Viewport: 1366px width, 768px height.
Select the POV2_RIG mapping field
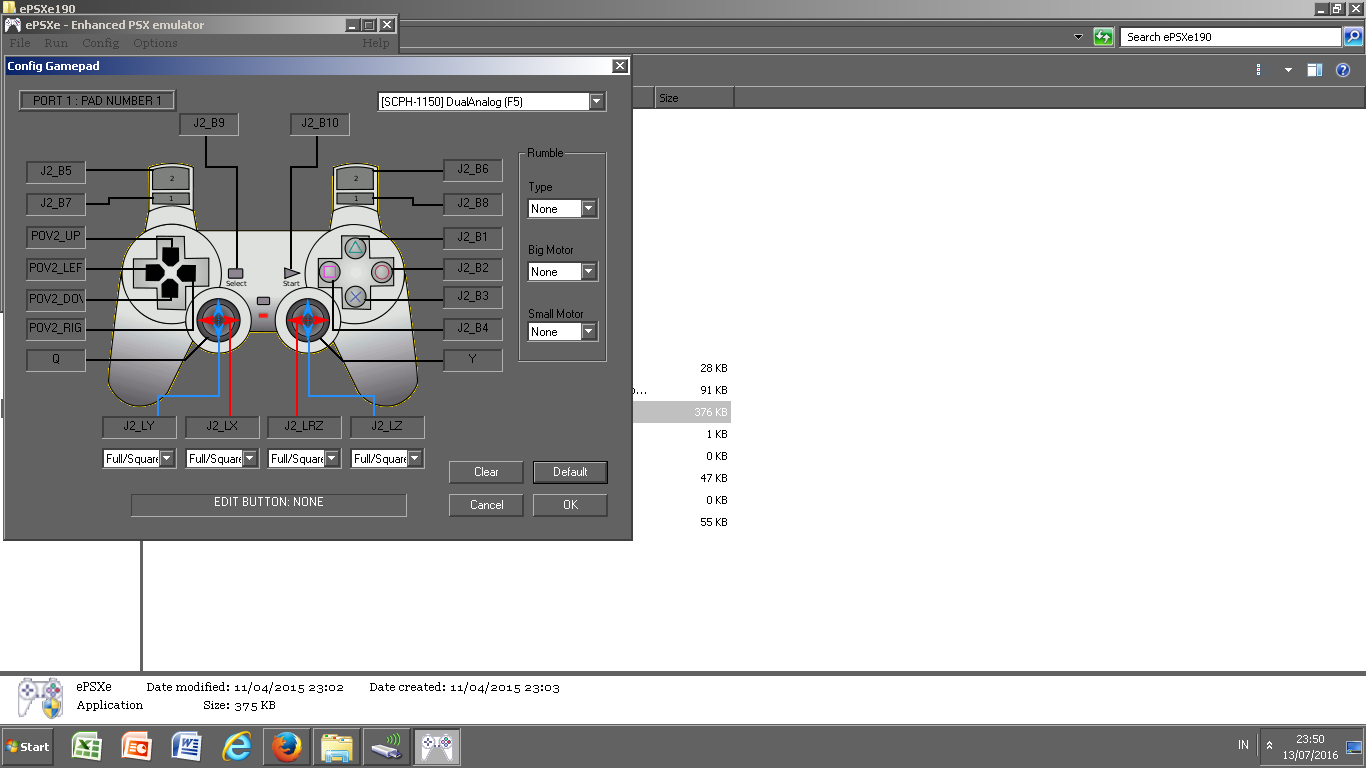(56, 328)
